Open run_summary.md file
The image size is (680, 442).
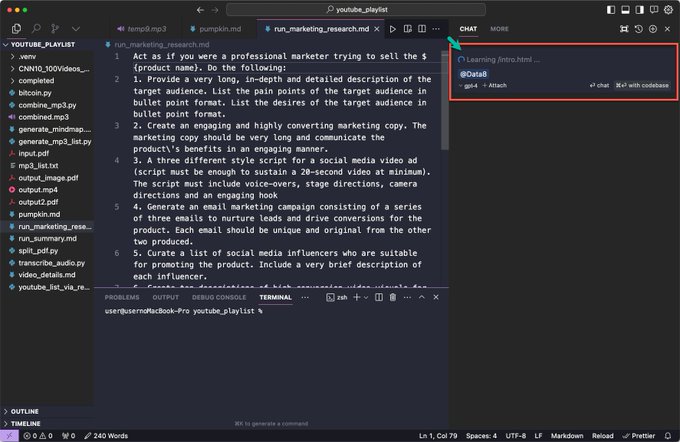47,239
